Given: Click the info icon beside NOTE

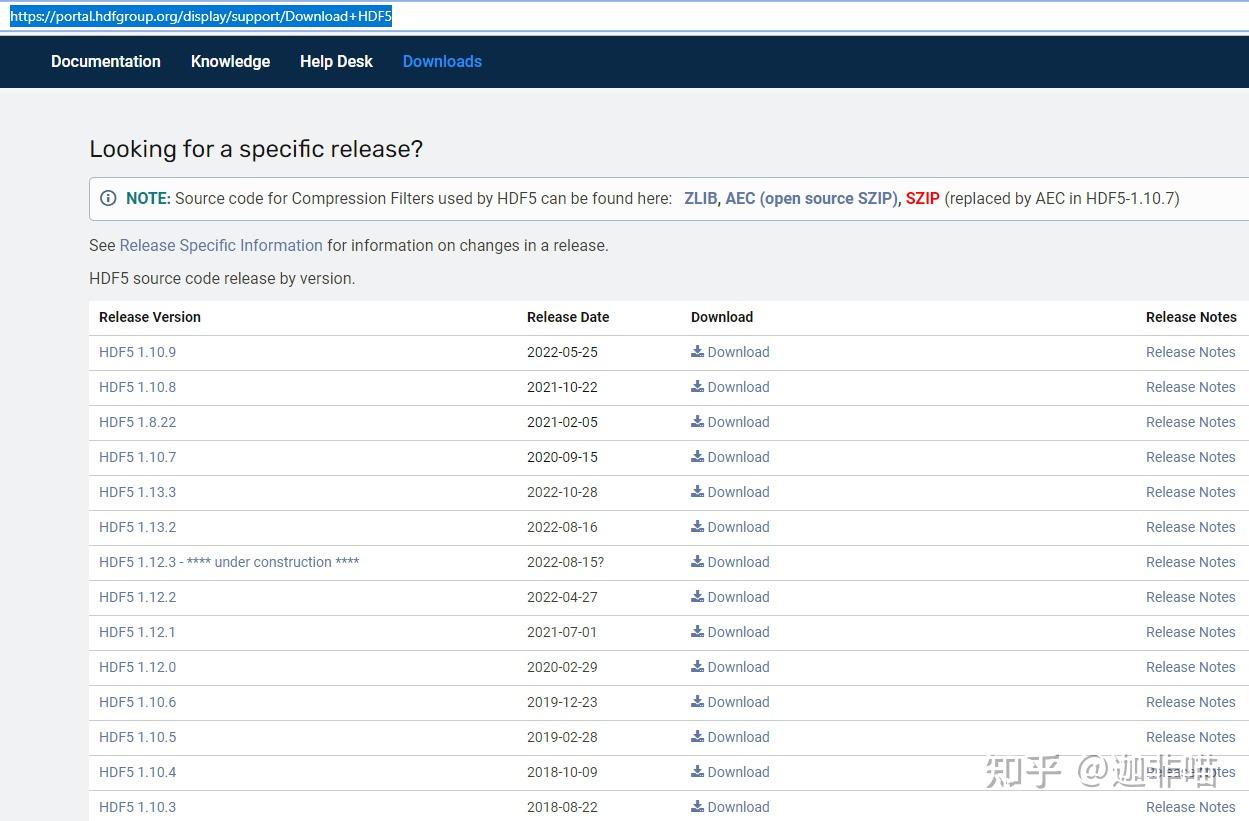Looking at the screenshot, I should [x=108, y=198].
